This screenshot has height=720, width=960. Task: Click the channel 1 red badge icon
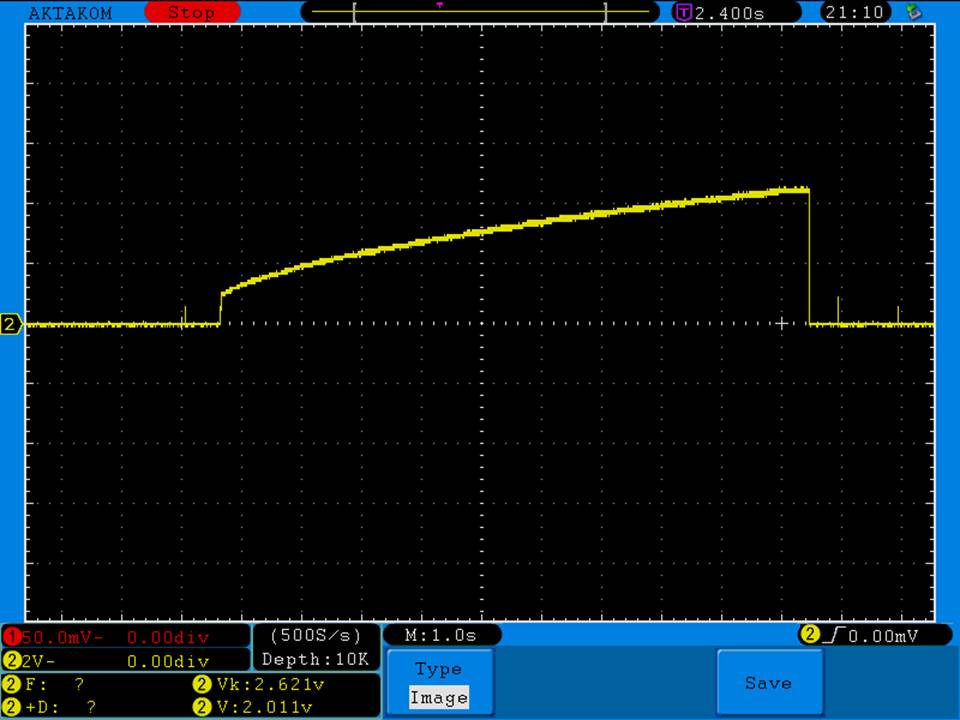(11, 637)
